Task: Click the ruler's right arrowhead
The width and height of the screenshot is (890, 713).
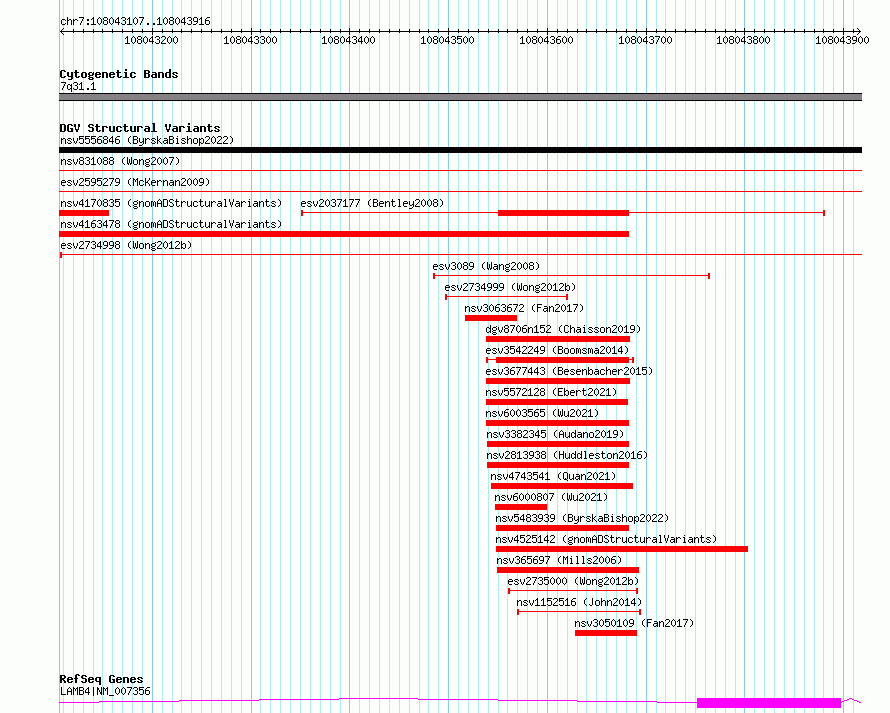Action: coord(859,31)
